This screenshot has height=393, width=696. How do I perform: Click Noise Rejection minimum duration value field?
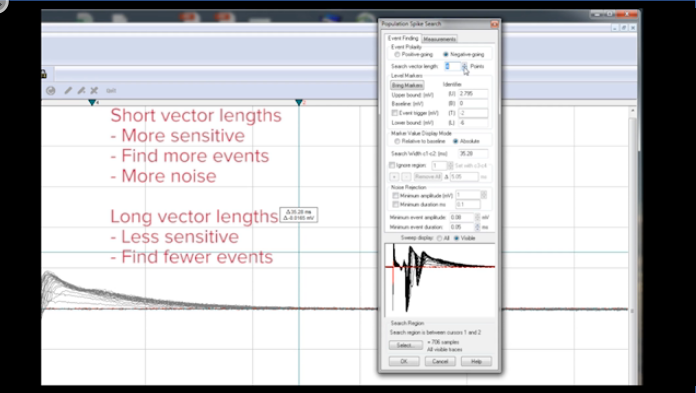(x=468, y=204)
